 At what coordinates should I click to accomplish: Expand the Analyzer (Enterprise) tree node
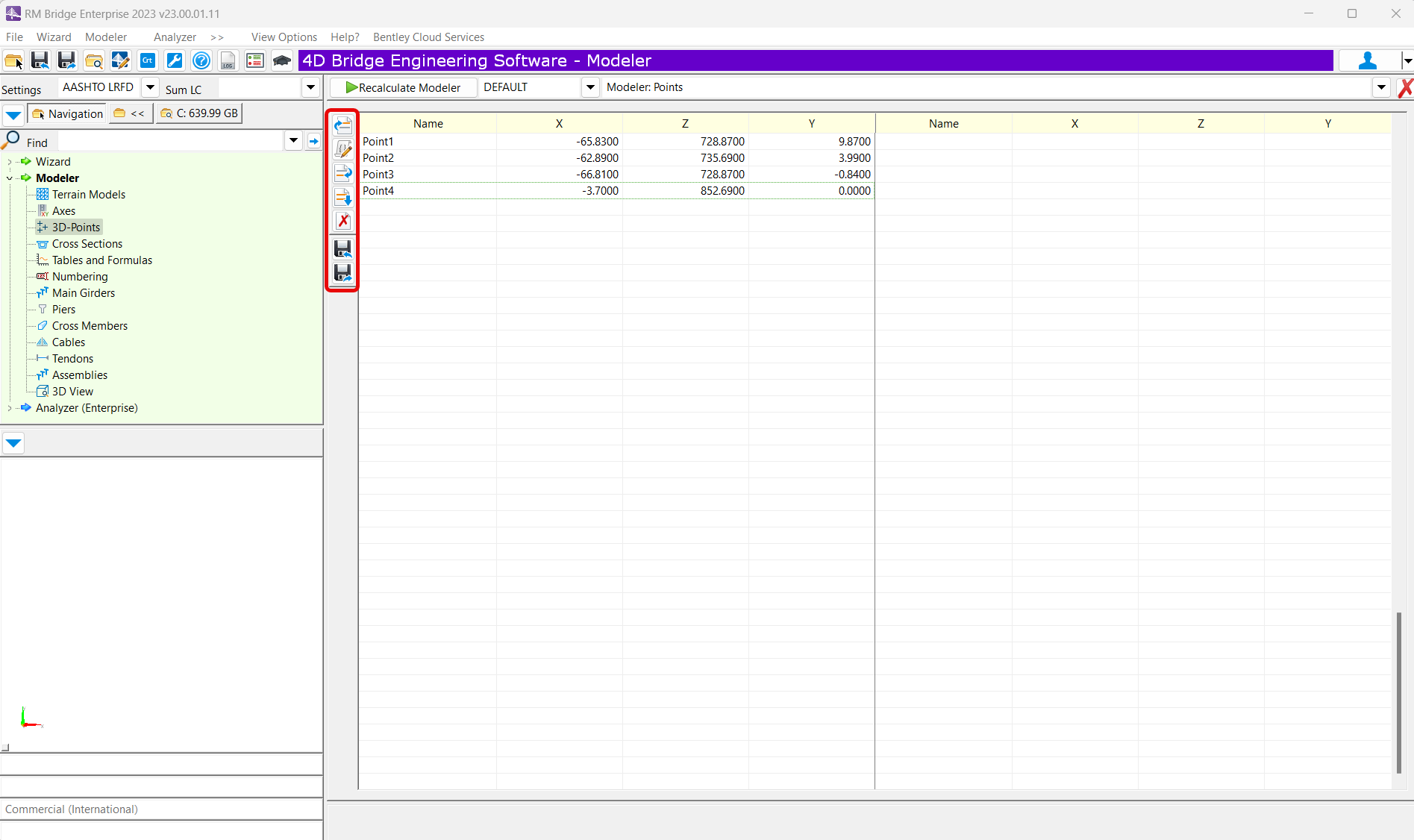pos(9,408)
